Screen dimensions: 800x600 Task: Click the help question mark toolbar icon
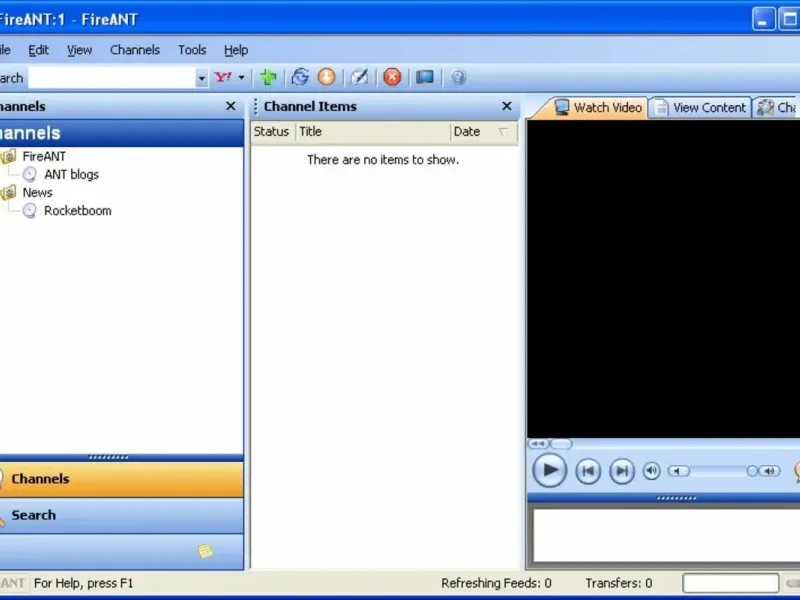coord(458,78)
